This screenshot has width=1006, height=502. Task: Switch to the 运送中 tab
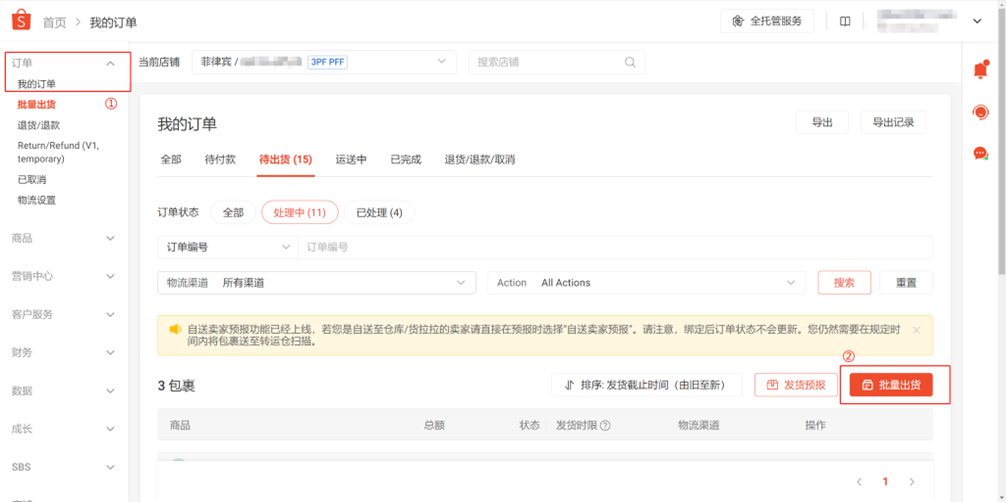(x=351, y=159)
